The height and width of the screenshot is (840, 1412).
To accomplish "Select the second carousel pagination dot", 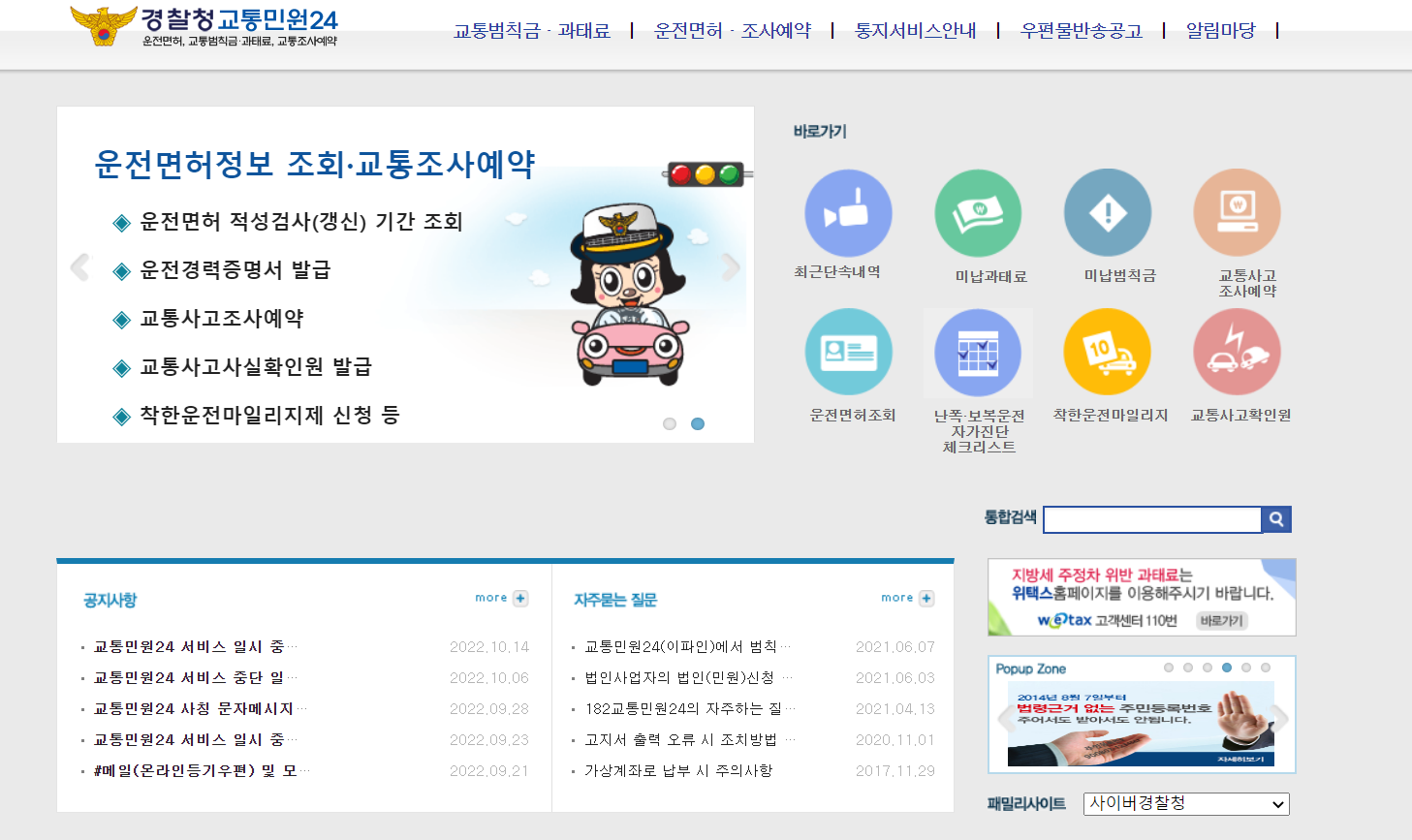I will pos(699,423).
